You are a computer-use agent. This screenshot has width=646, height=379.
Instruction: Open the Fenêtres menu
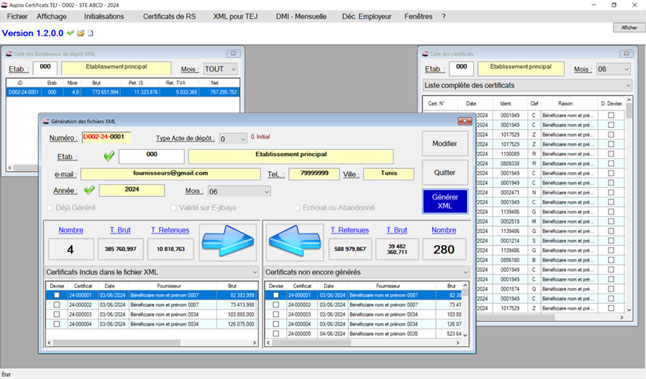click(x=418, y=16)
